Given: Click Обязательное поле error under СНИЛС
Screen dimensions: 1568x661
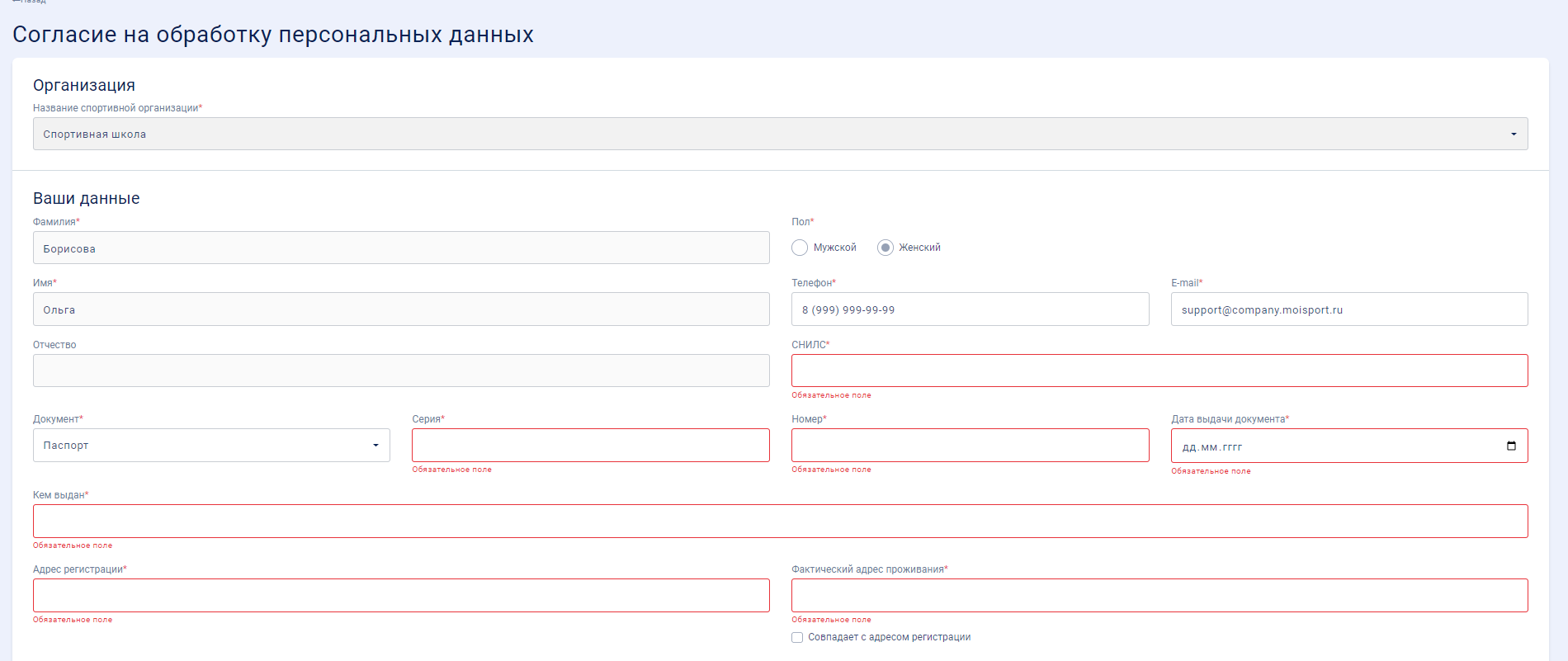Looking at the screenshot, I should 831,395.
